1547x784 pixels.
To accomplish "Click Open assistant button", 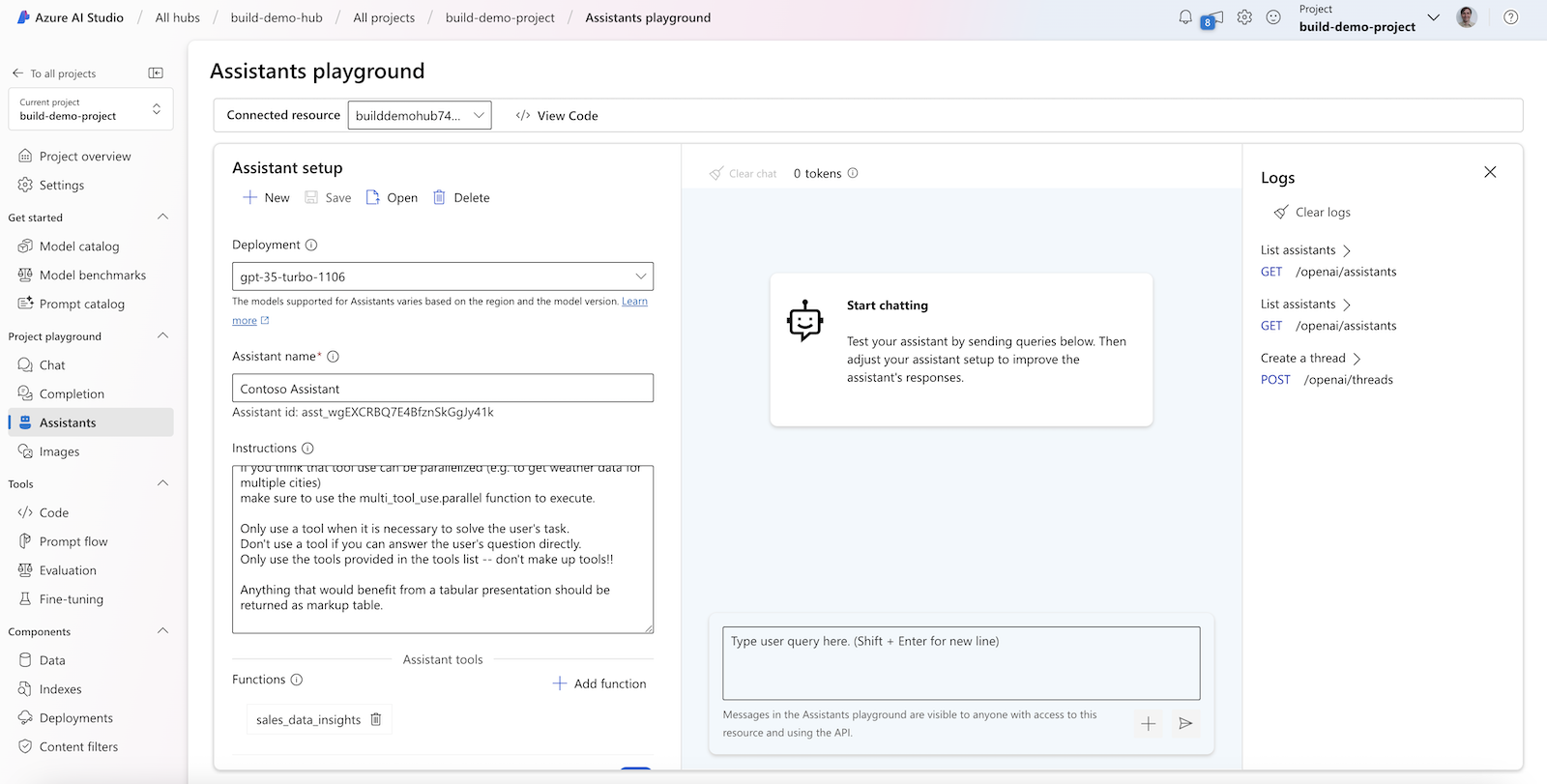I will [392, 197].
